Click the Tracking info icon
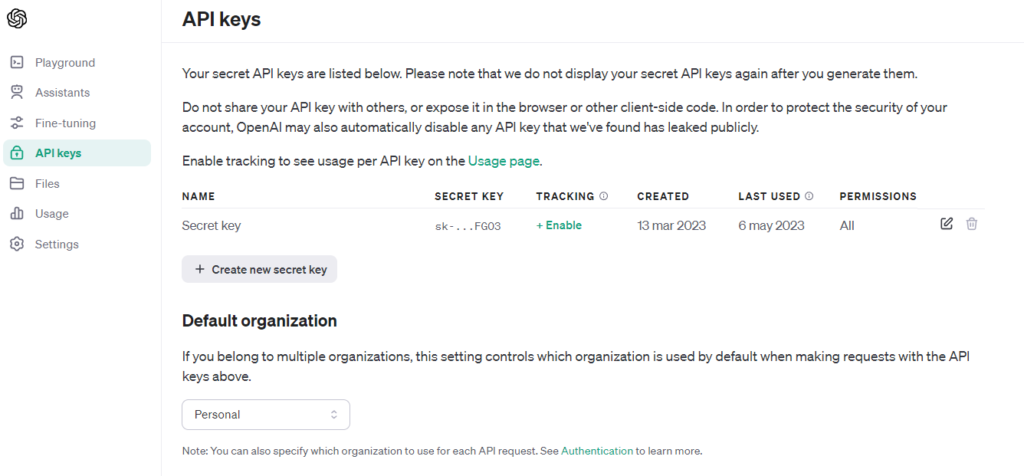Viewport: 1024px width, 476px height. click(604, 197)
